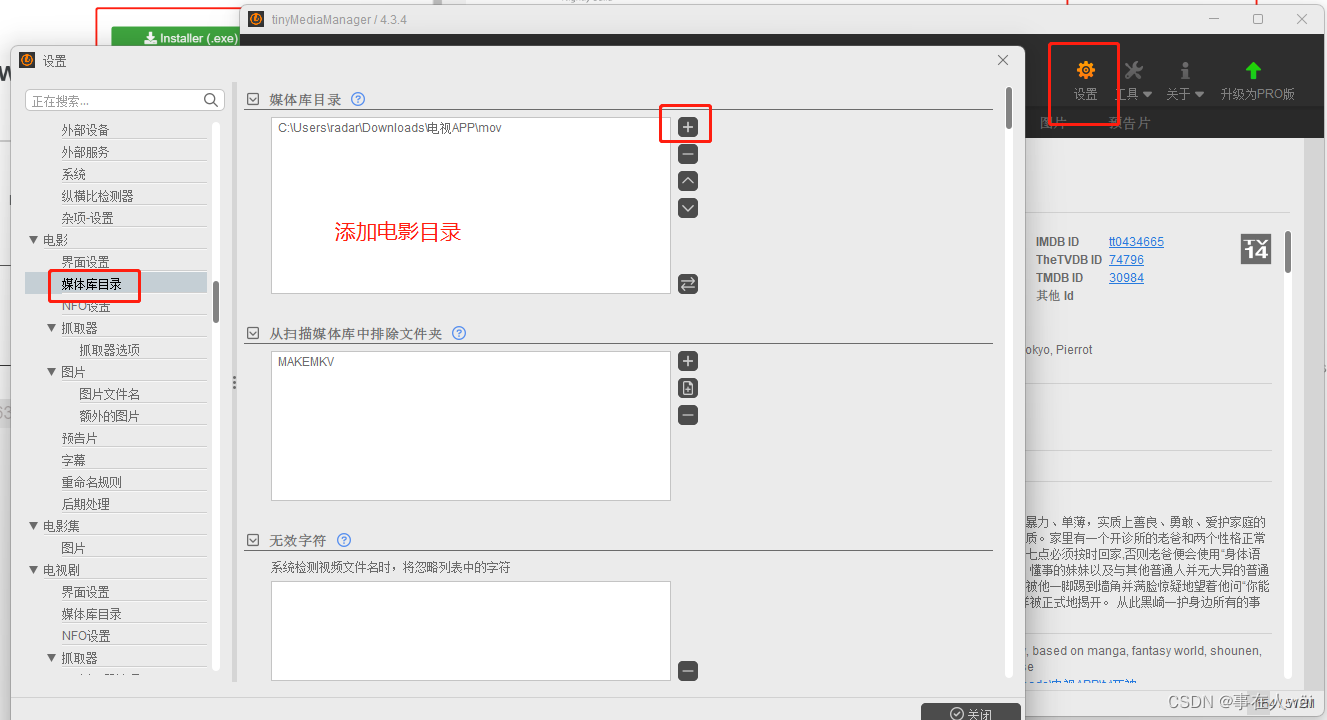The height and width of the screenshot is (720, 1327).
Task: Select 图片 under 电影集
Action: (x=73, y=548)
